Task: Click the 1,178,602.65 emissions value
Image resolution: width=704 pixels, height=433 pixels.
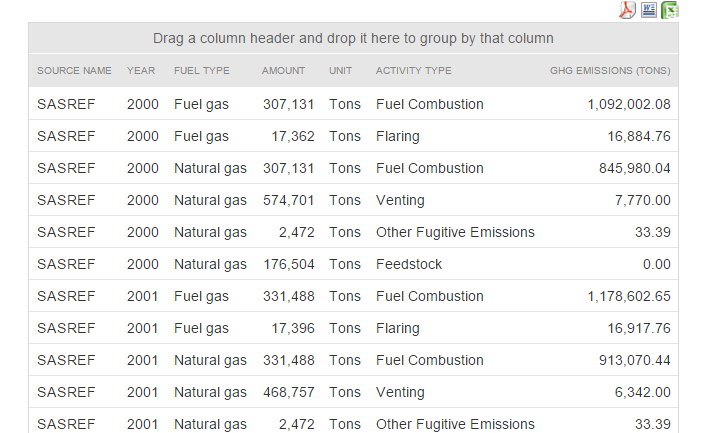Action: point(629,296)
